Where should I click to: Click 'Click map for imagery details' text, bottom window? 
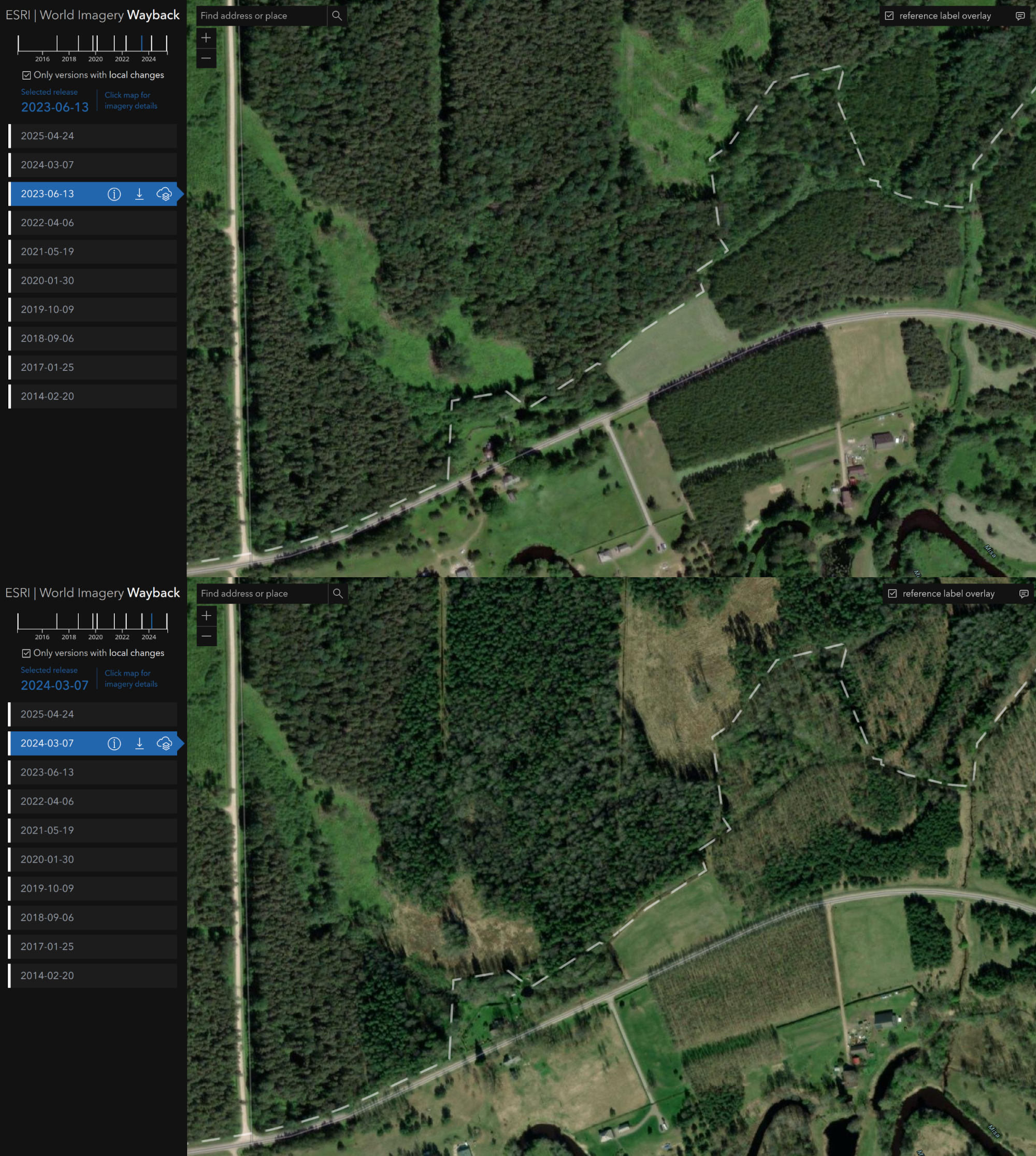tap(131, 679)
